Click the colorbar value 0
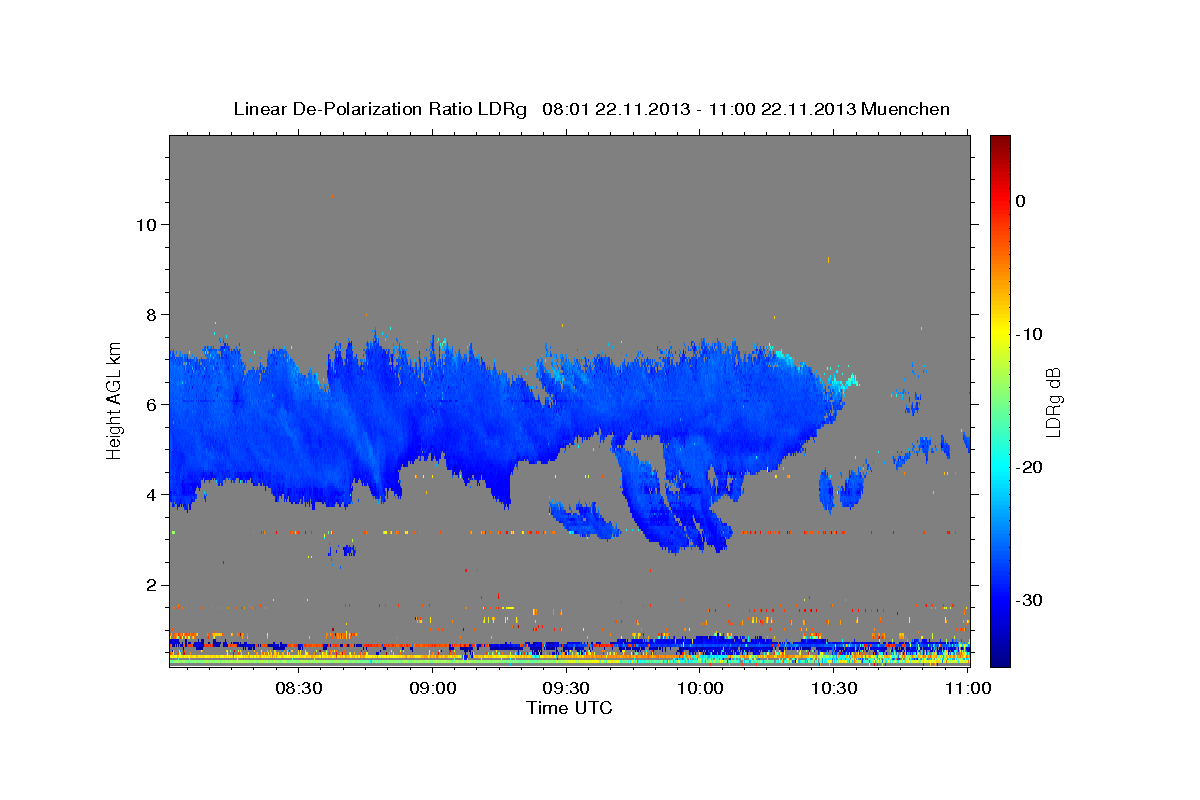This screenshot has width=1200, height=800. click(1020, 201)
